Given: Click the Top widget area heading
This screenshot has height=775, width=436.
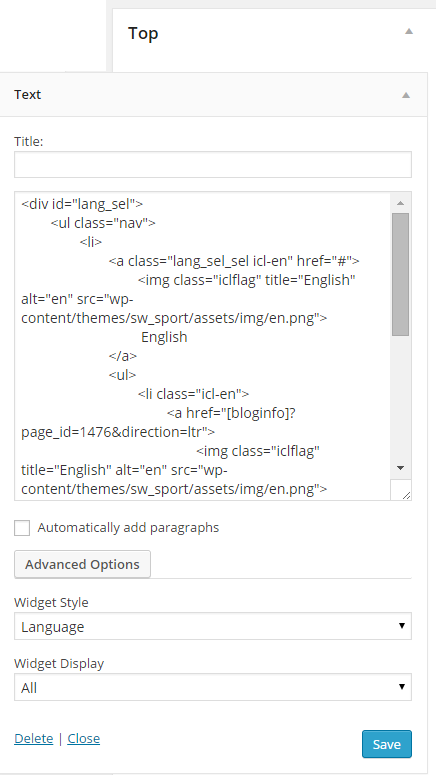Looking at the screenshot, I should 143,33.
